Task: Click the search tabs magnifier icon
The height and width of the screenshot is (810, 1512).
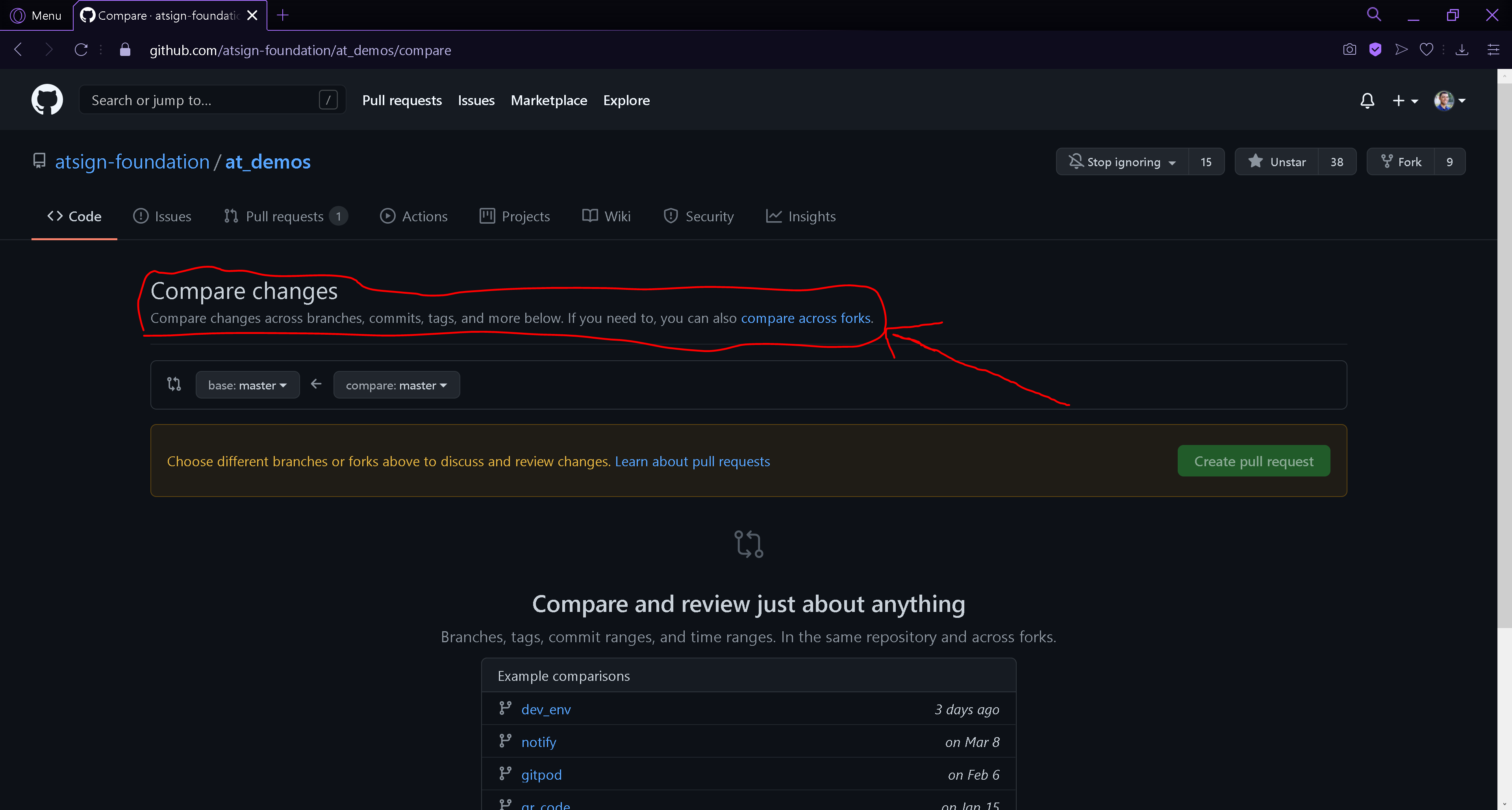Action: coord(1373,15)
